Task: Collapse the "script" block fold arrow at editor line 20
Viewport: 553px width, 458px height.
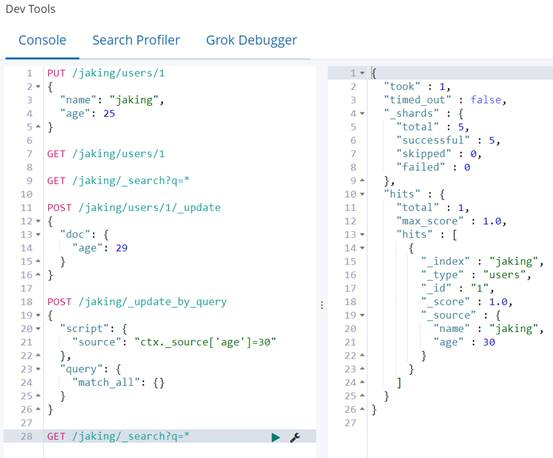Action: tap(38, 329)
